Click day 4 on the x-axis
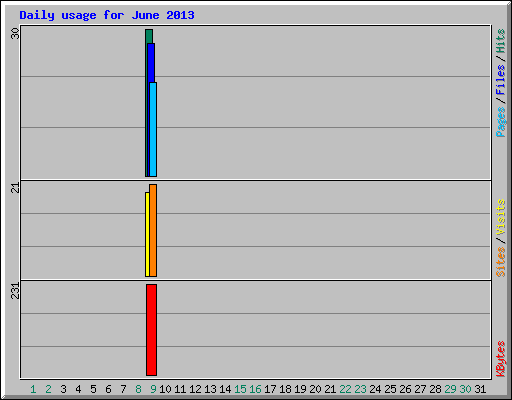 tap(78, 389)
